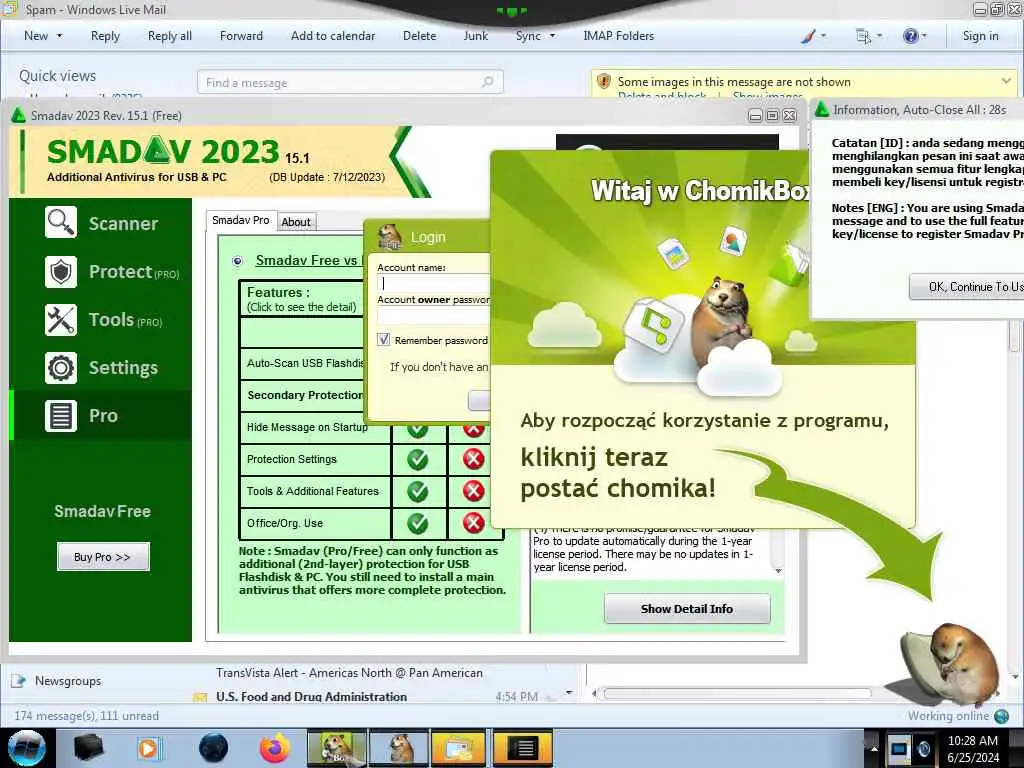Switch to the ChomikBox Login taskbar item

(x=337, y=748)
